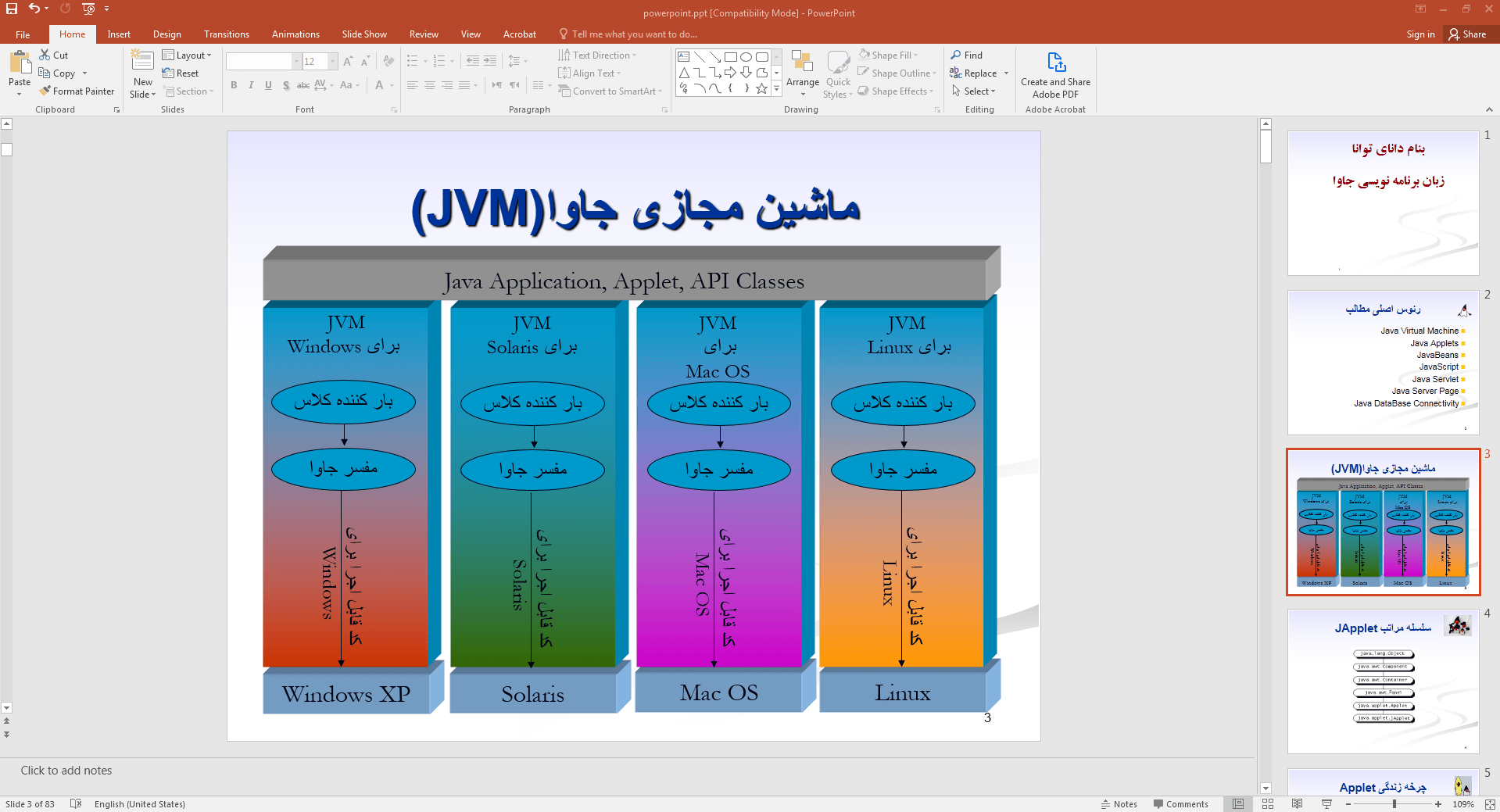The height and width of the screenshot is (812, 1500).
Task: Click the Paste clipboard icon
Action: pos(20,63)
